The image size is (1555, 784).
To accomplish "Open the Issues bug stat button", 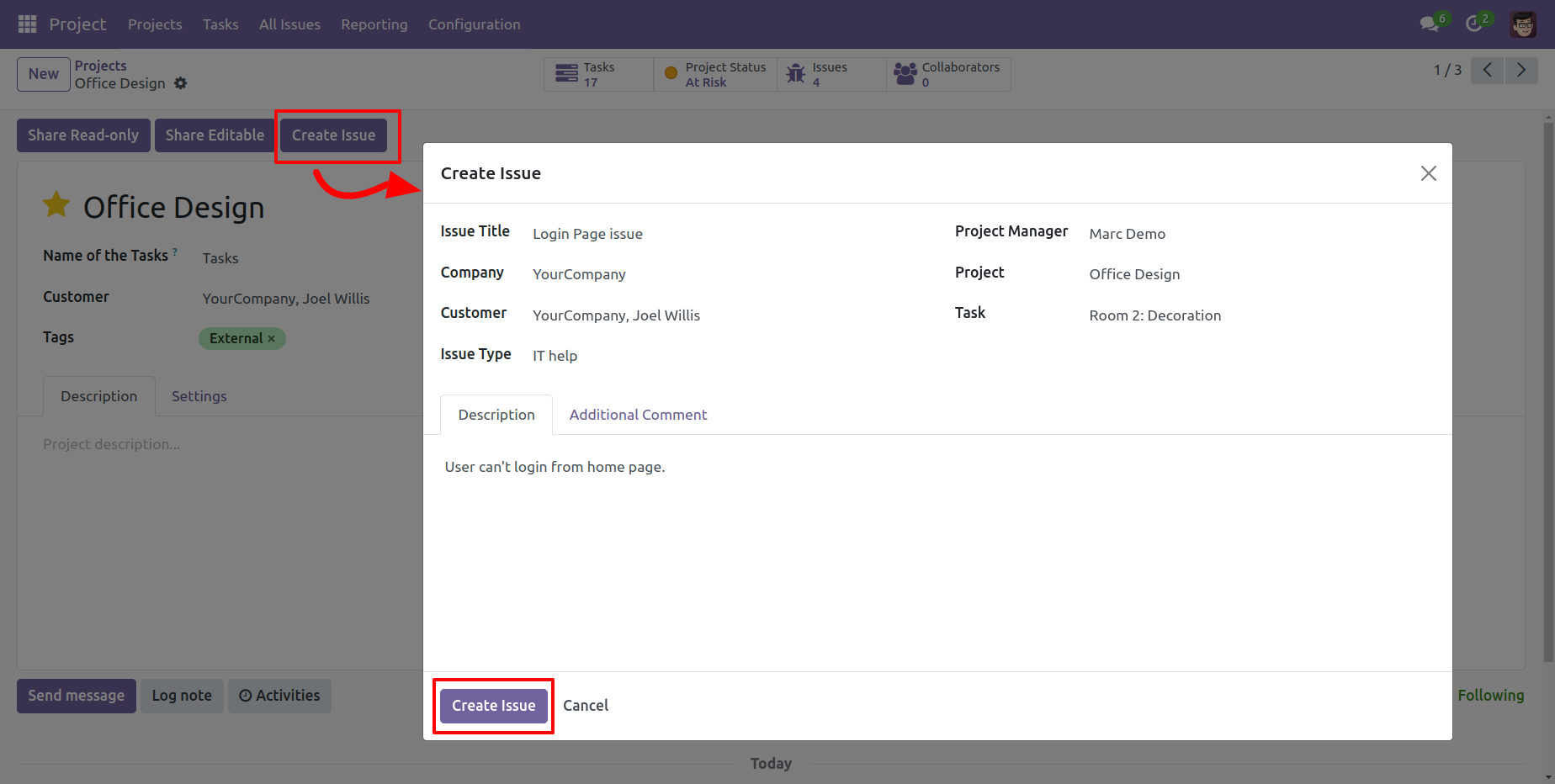I will (831, 74).
